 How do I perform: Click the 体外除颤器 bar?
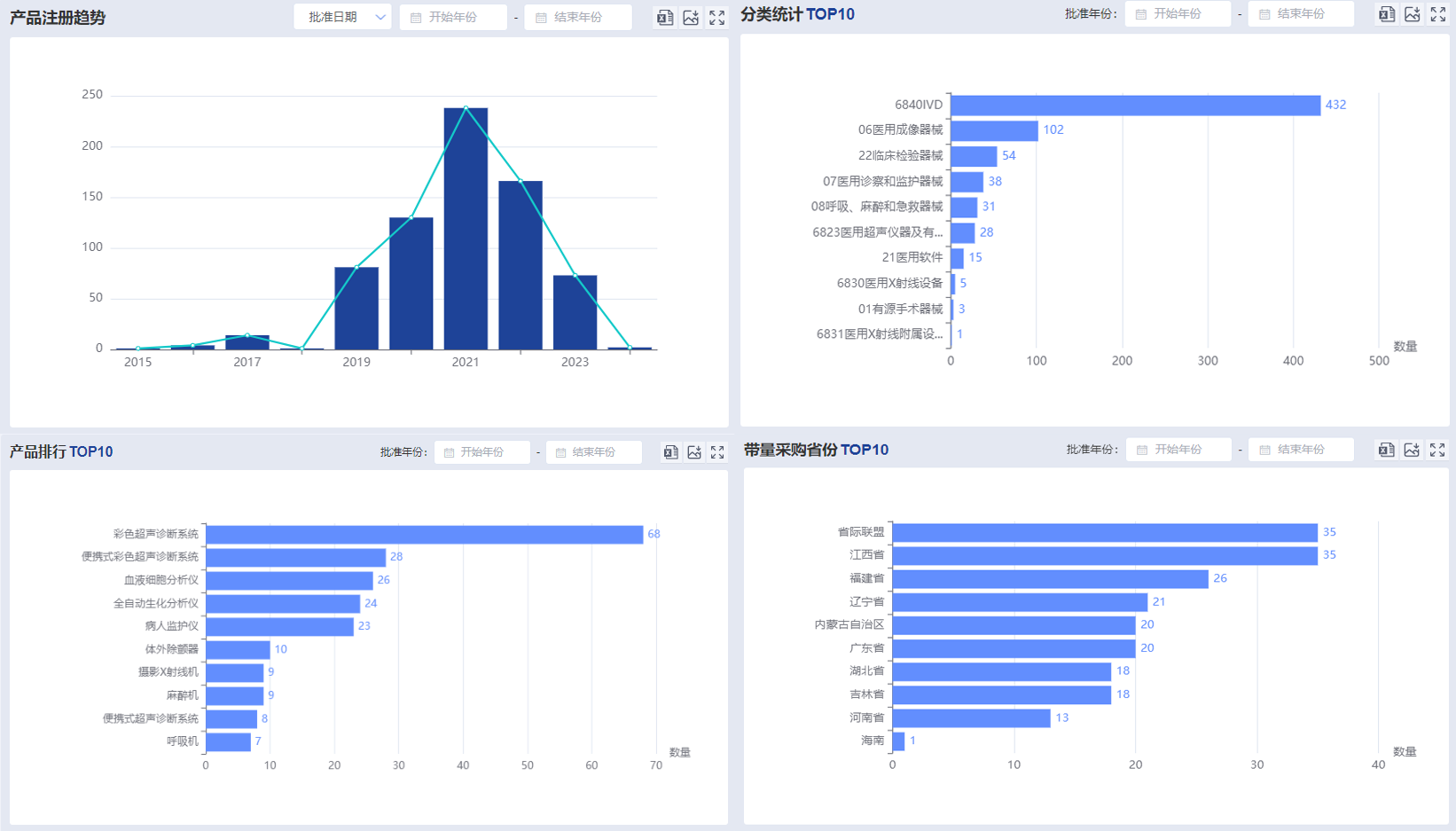click(x=238, y=649)
